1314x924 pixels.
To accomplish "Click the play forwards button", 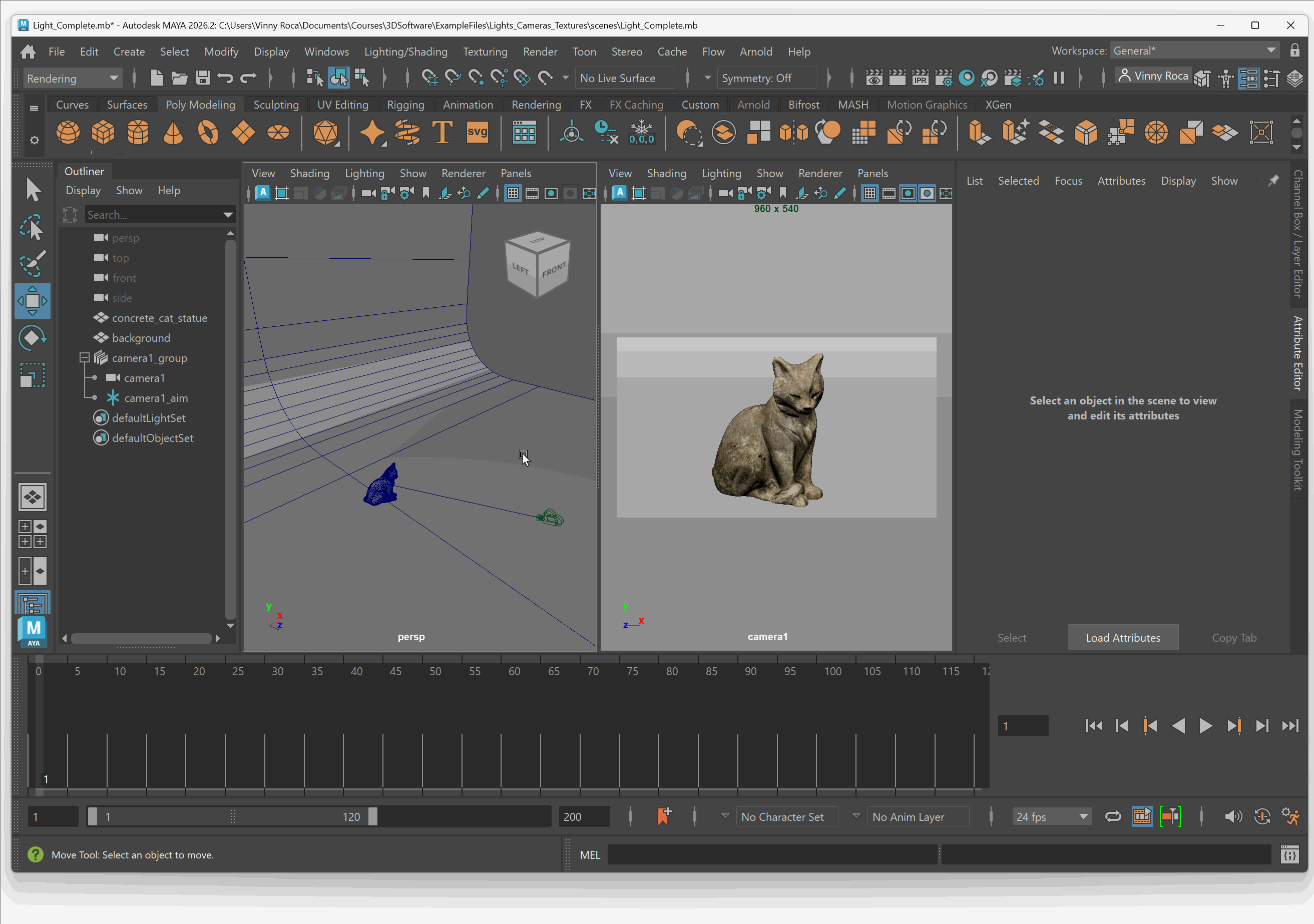I will pos(1205,725).
